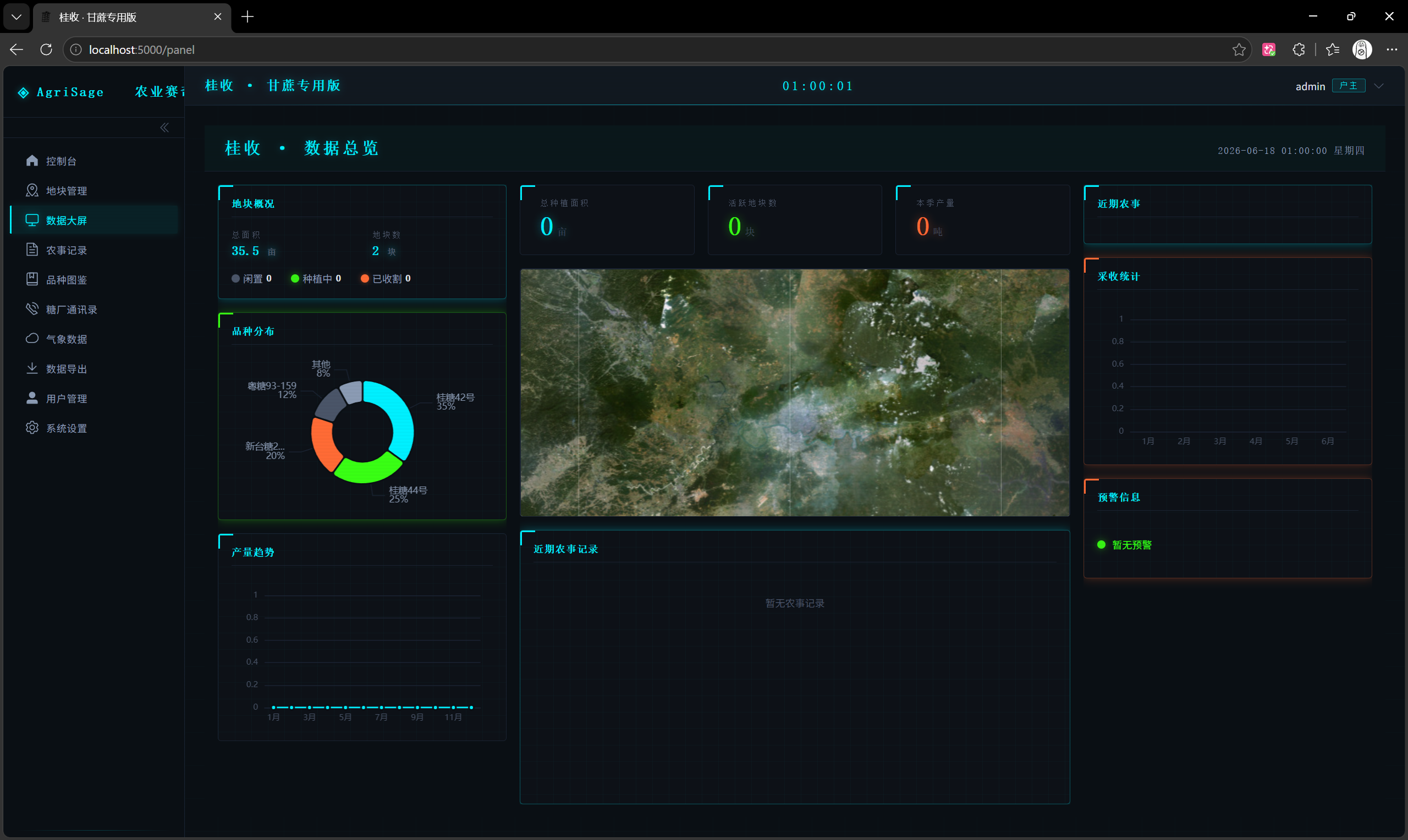Open the browser tab list dropdown
Screen dimensions: 1408x840
(x=16, y=17)
